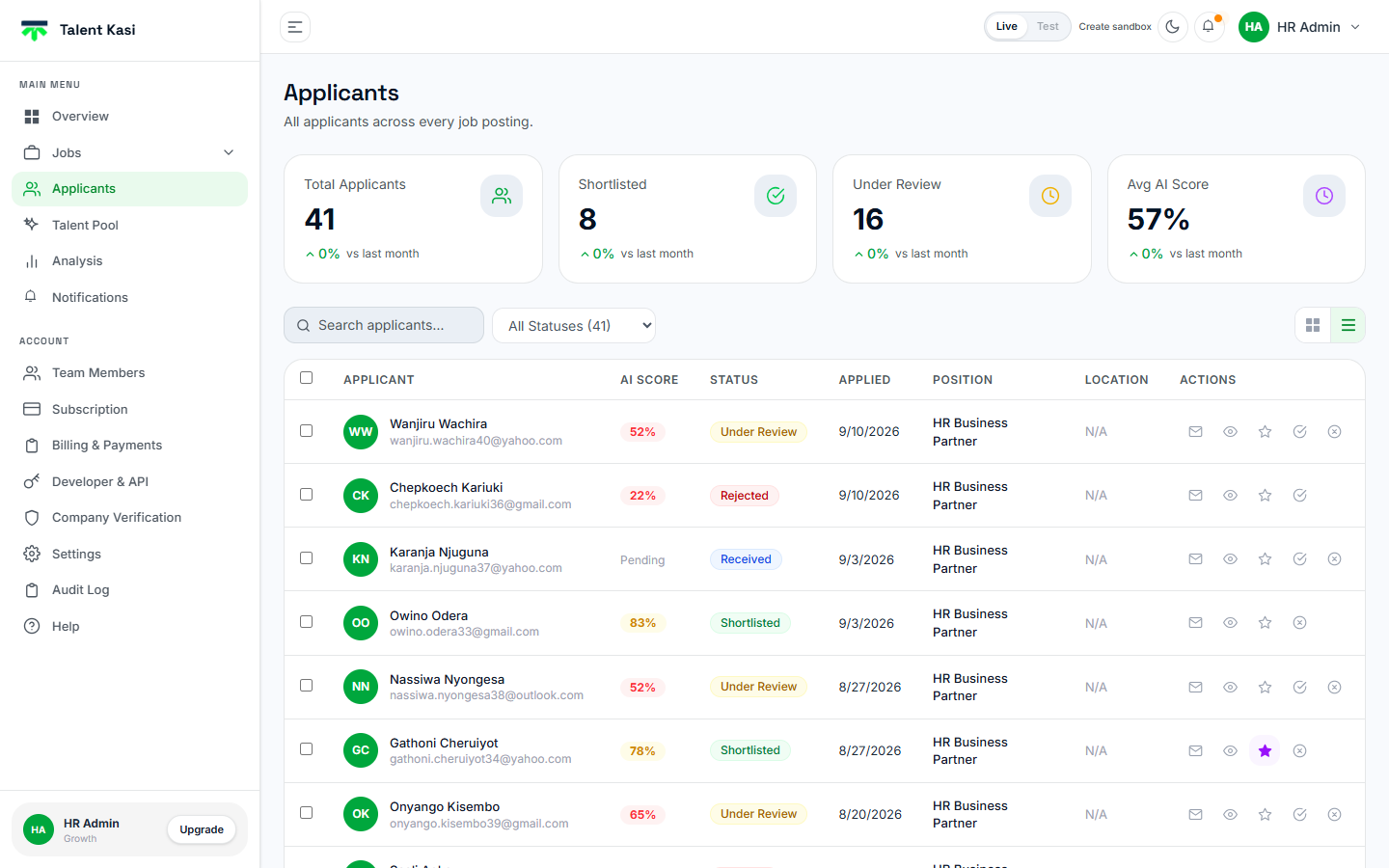Screen dimensions: 1389x868
Task: Unstar Gathoni Cheruiyot purple star
Action: tap(1265, 751)
